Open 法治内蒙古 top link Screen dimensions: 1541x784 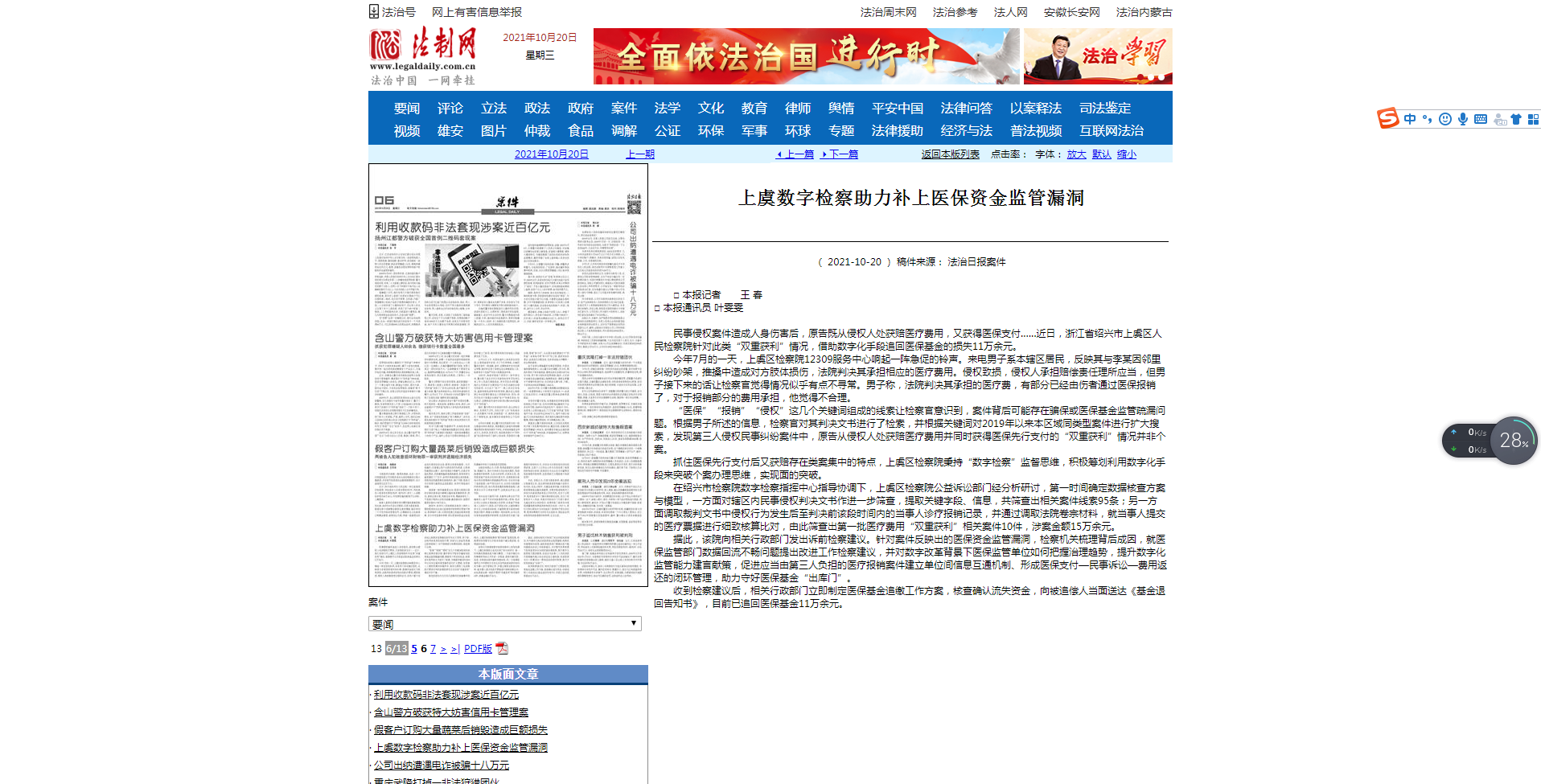[x=1144, y=12]
